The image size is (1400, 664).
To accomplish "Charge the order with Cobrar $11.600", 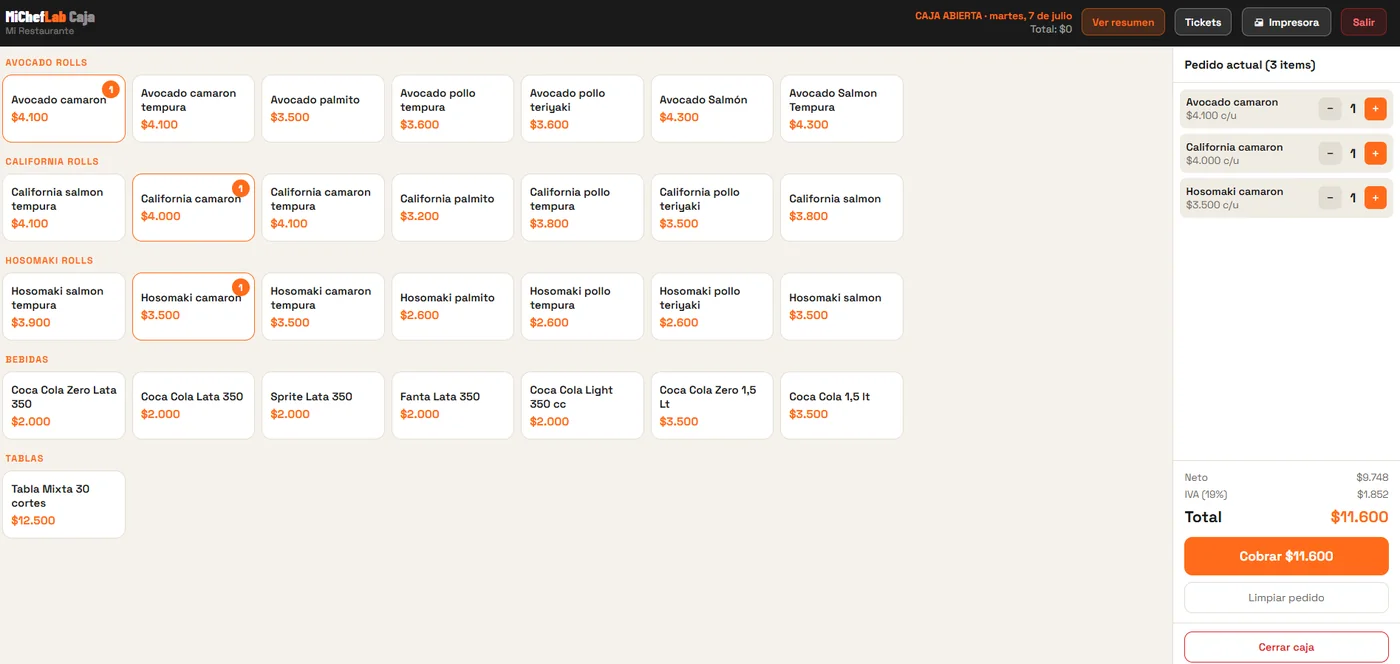I will (1286, 556).
